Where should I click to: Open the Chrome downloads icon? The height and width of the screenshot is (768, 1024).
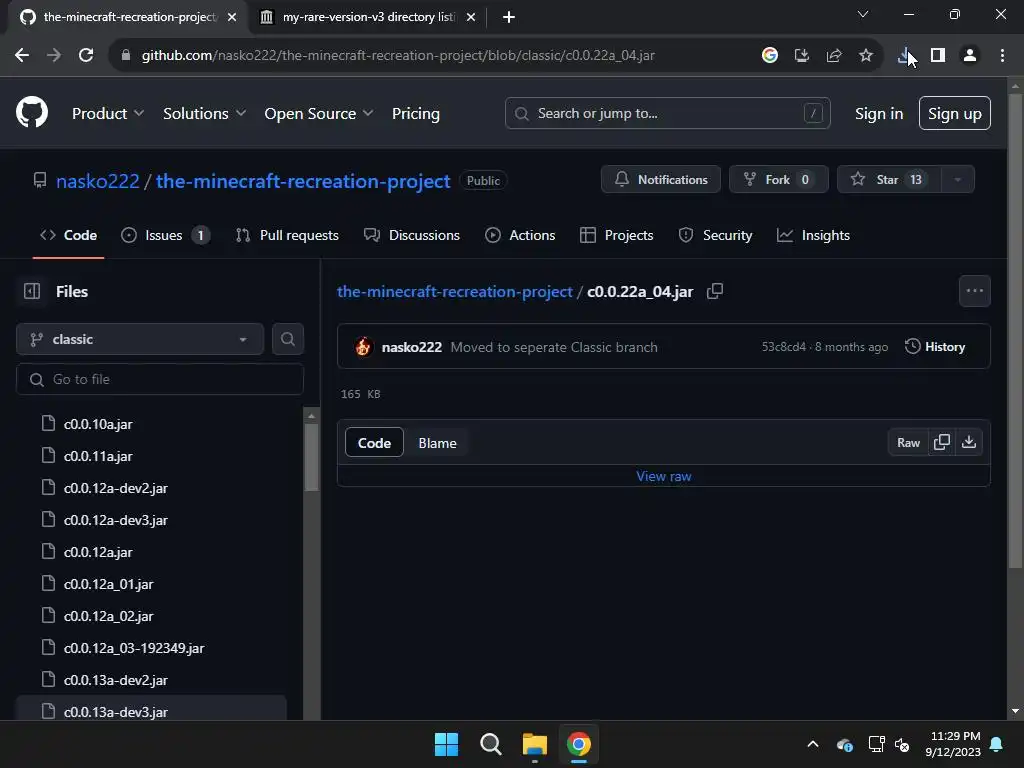pyautogui.click(x=904, y=56)
